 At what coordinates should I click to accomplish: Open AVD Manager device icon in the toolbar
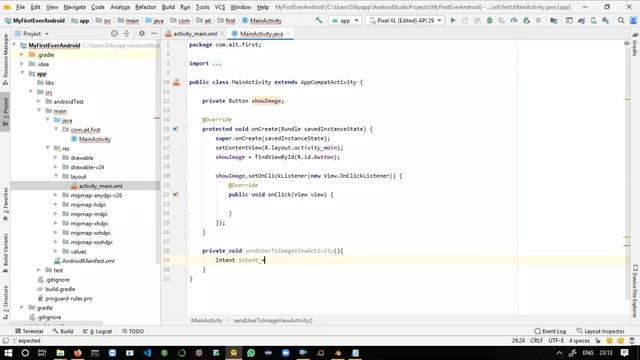click(593, 20)
